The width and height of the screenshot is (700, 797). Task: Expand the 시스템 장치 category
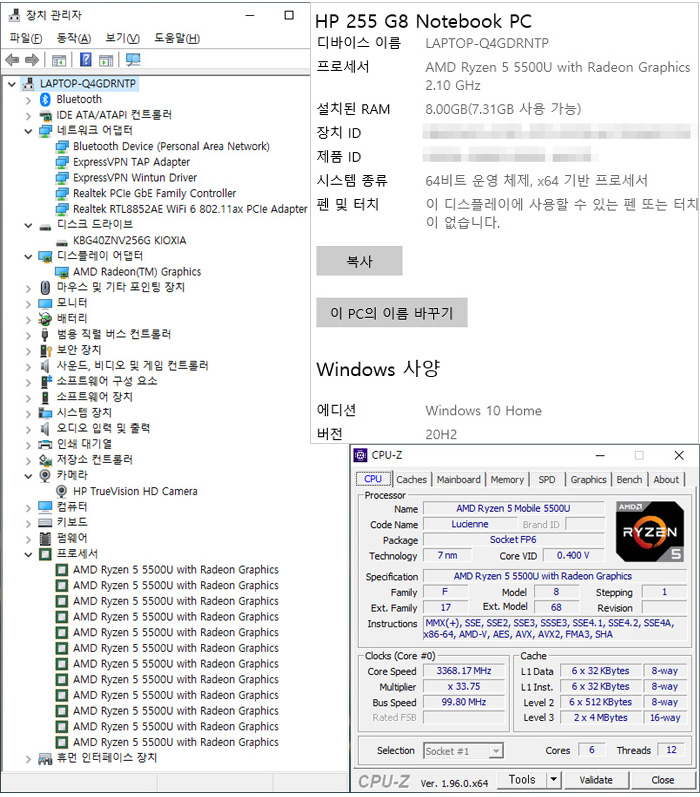click(x=28, y=414)
